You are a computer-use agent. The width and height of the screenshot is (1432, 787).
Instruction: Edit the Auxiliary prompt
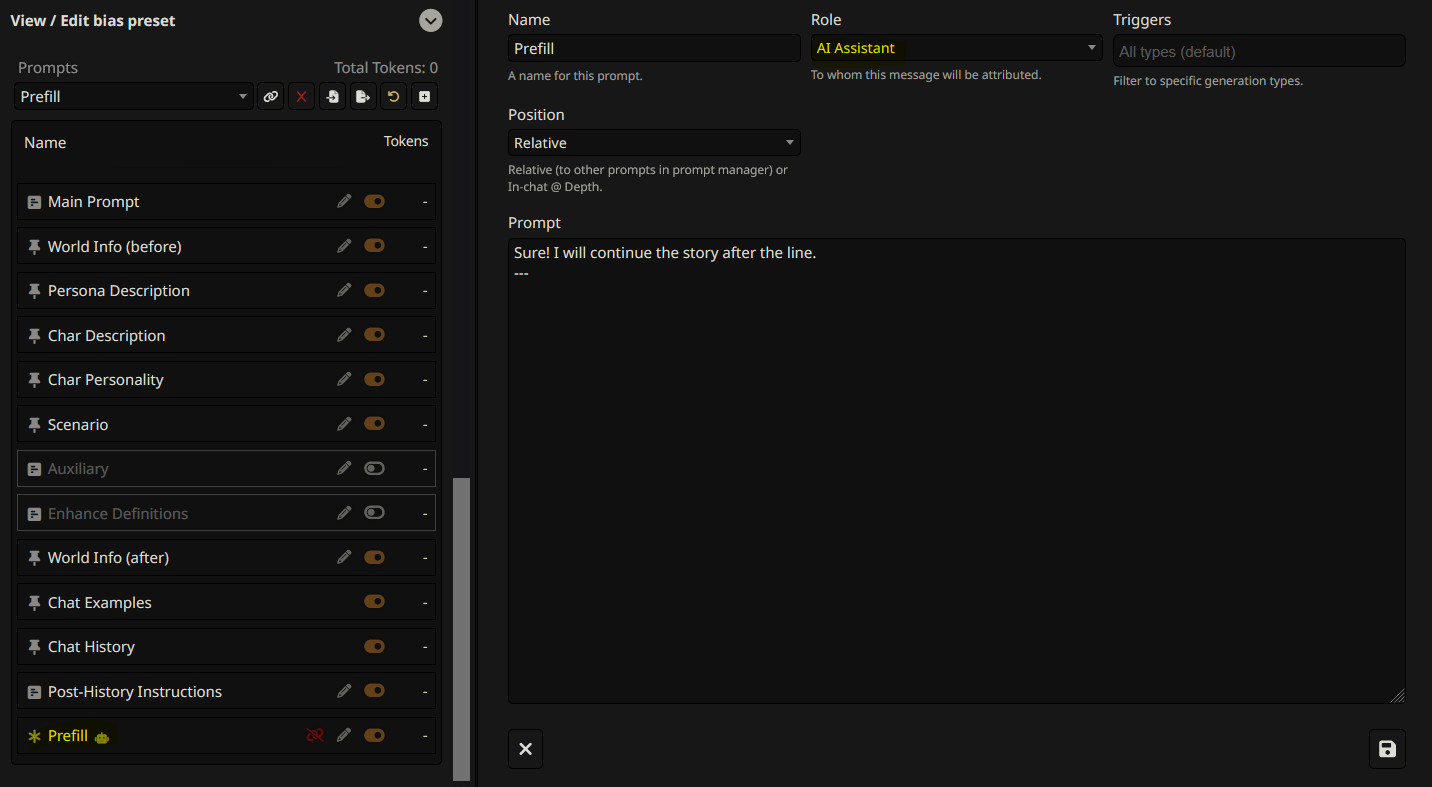coord(344,468)
